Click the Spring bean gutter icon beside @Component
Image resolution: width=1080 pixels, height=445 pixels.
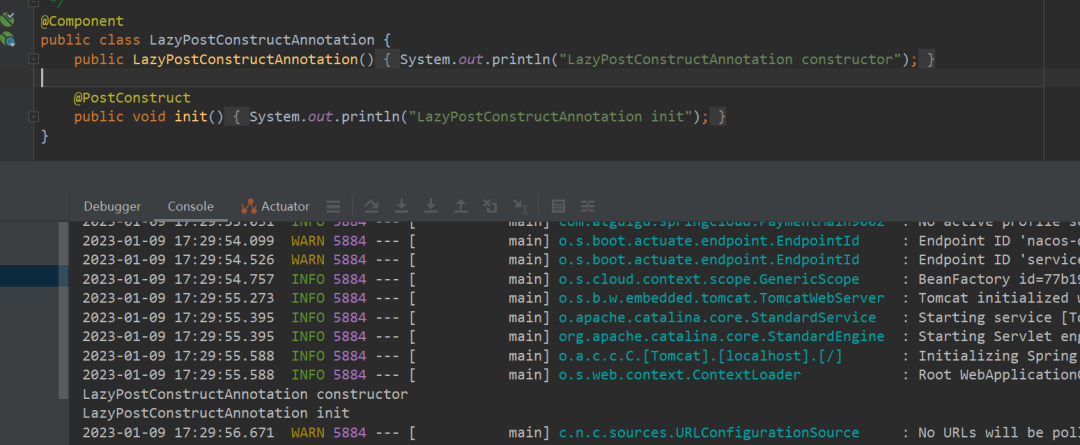tap(8, 21)
